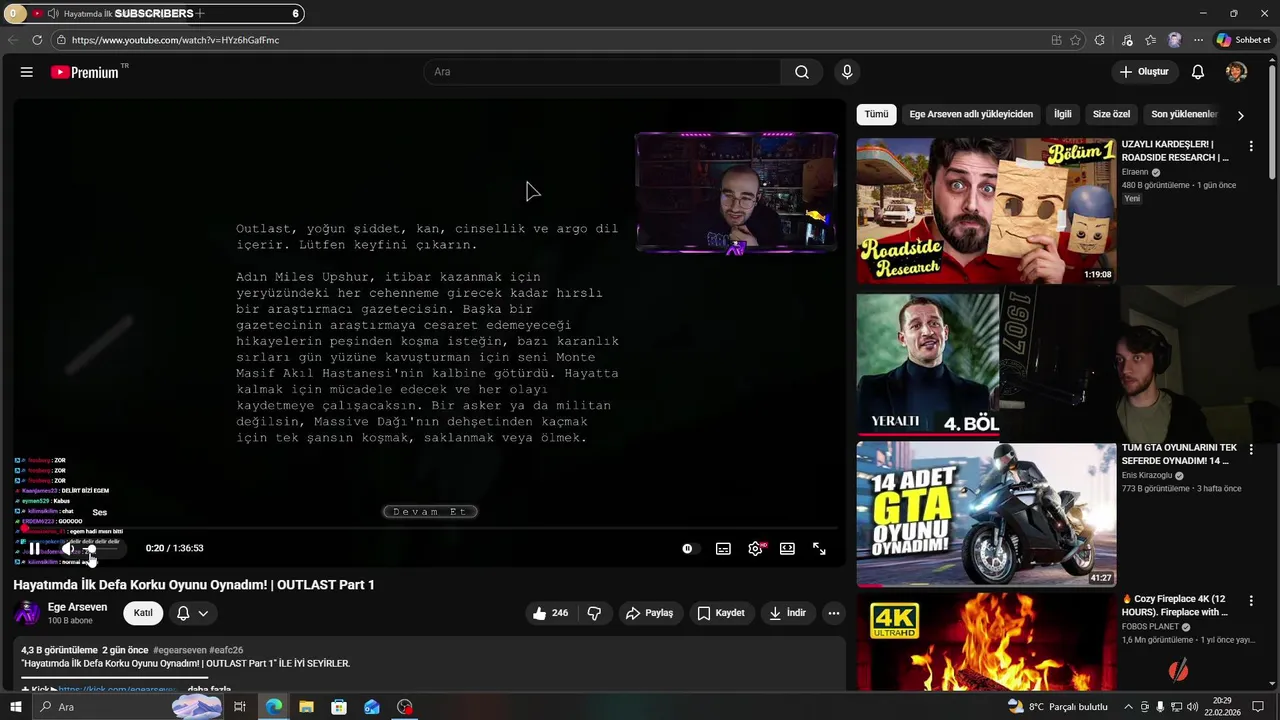1280x720 pixels.
Task: Switch to theater mode view
Action: pyautogui.click(x=787, y=548)
